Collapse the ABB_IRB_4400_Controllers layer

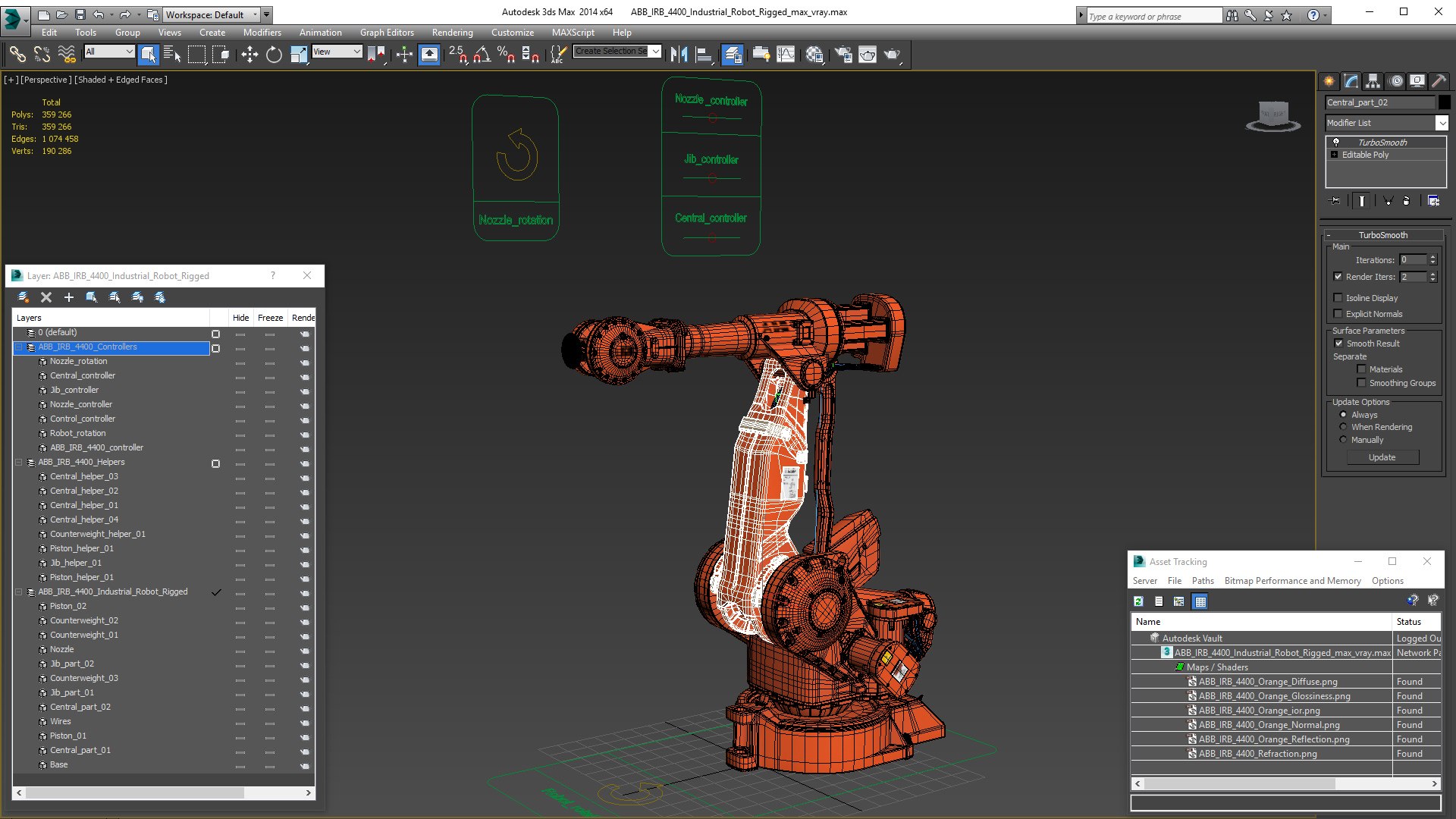19,347
